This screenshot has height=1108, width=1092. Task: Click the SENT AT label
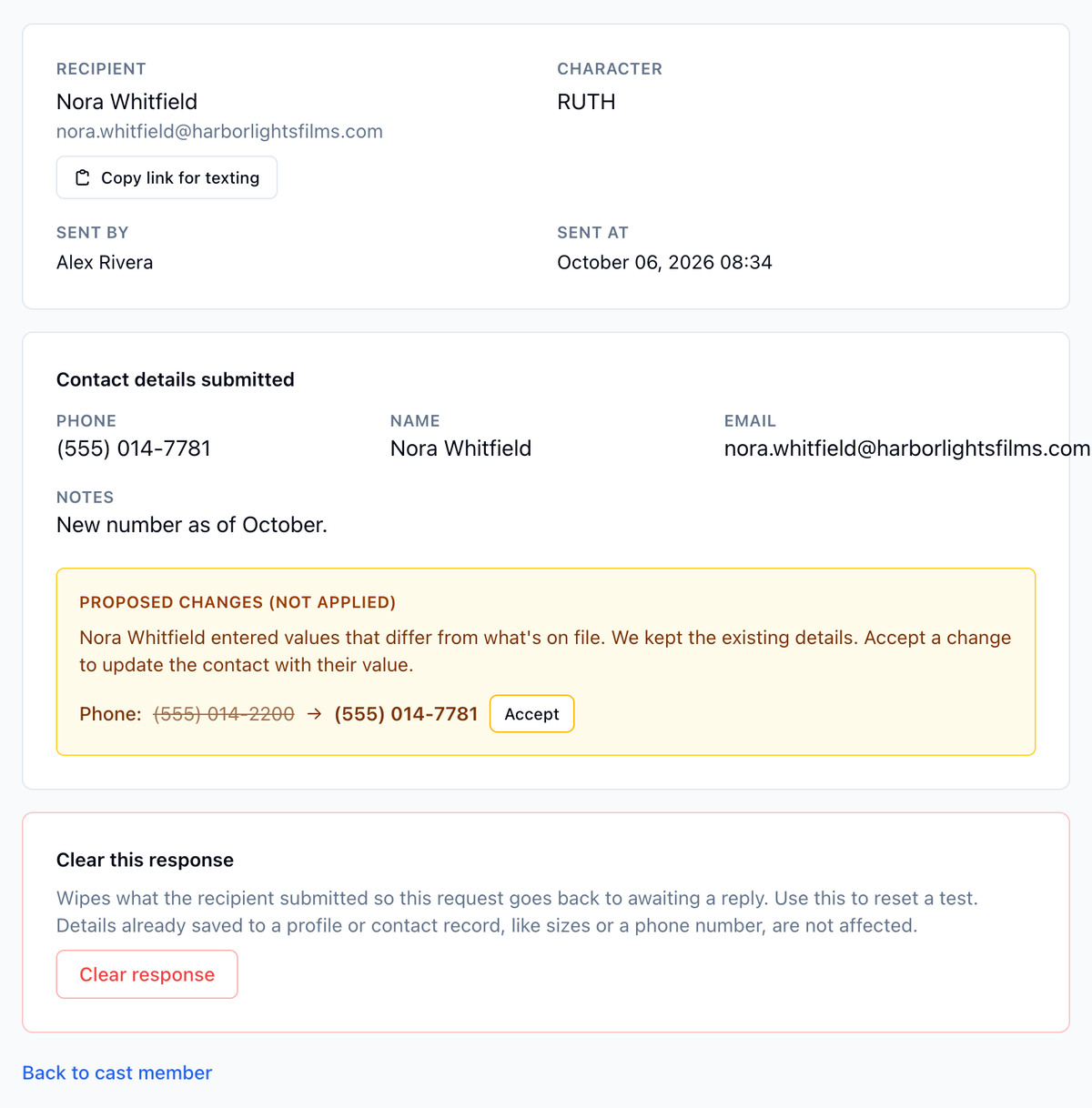click(x=592, y=233)
